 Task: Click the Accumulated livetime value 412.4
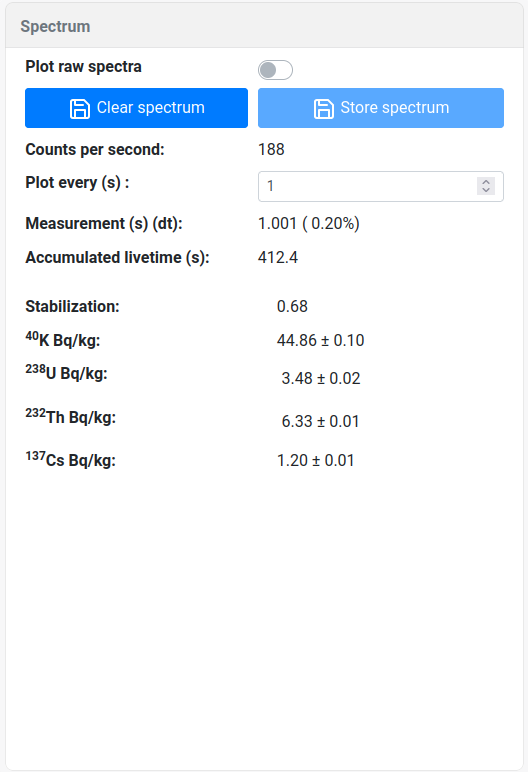coord(278,257)
